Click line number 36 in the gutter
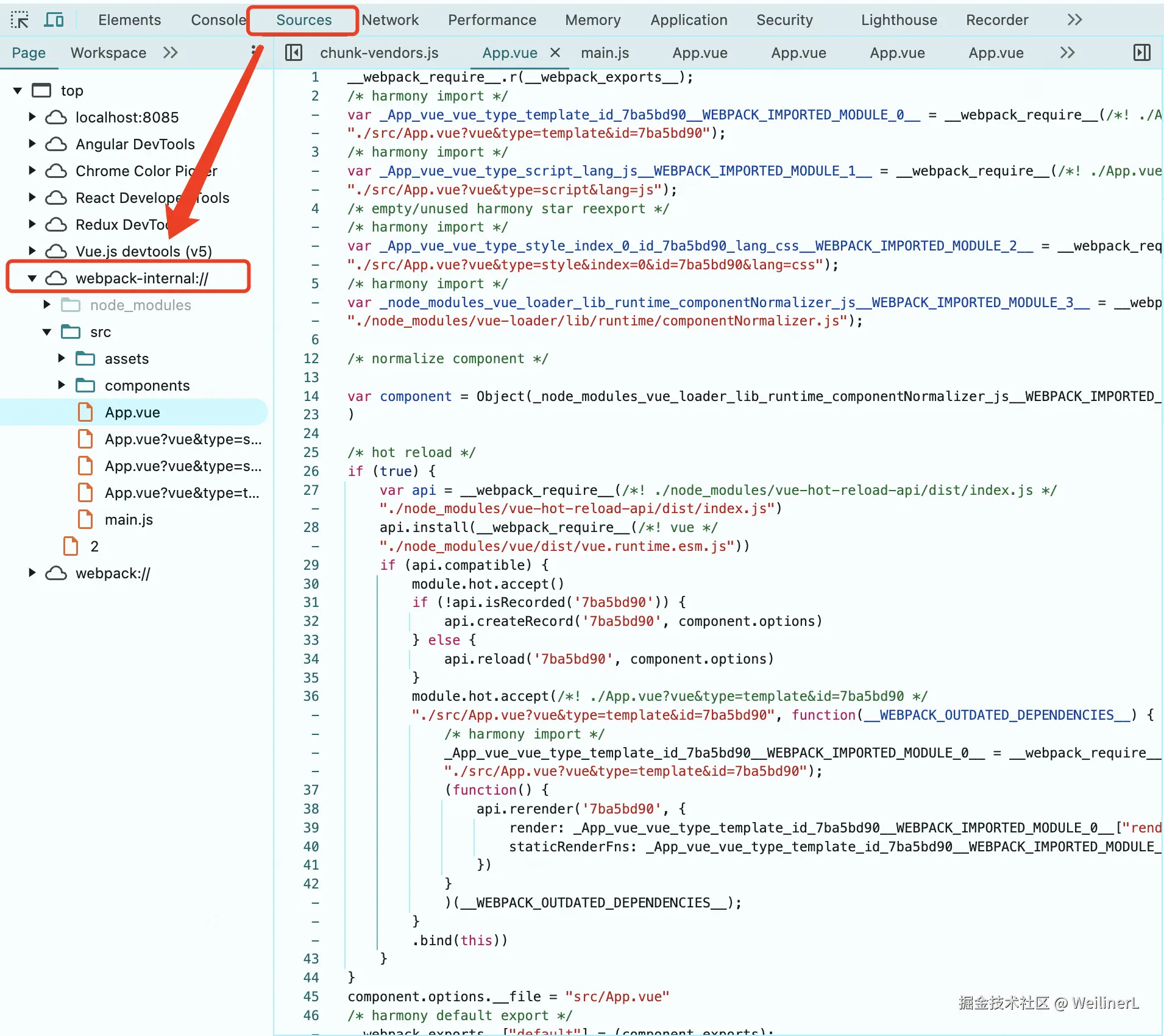1164x1036 pixels. tap(311, 696)
